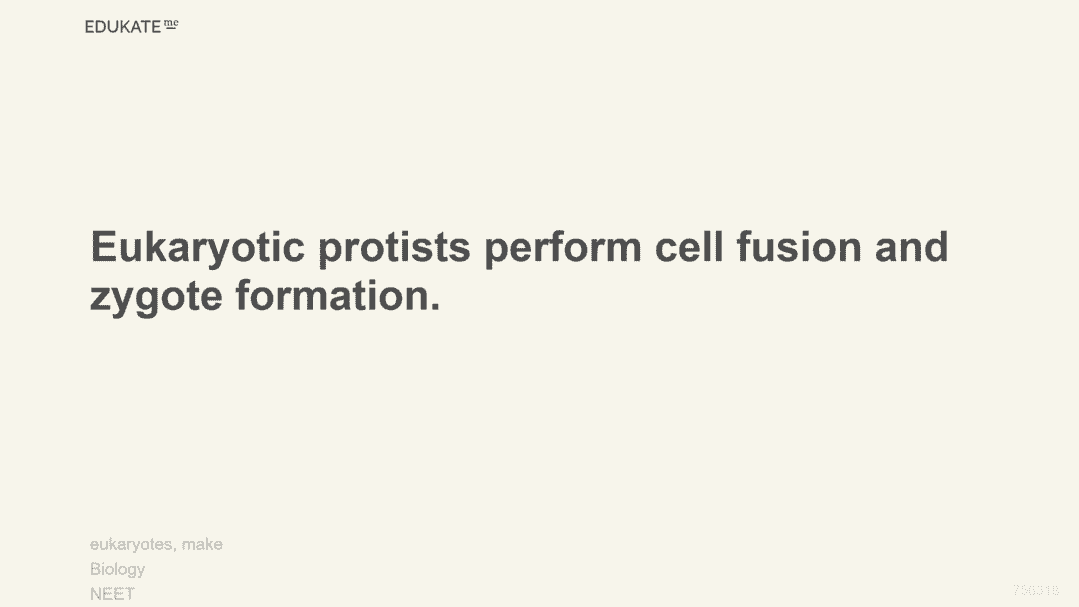Click the comma after "eukaryotes" tag
This screenshot has width=1079, height=607.
click(x=175, y=549)
